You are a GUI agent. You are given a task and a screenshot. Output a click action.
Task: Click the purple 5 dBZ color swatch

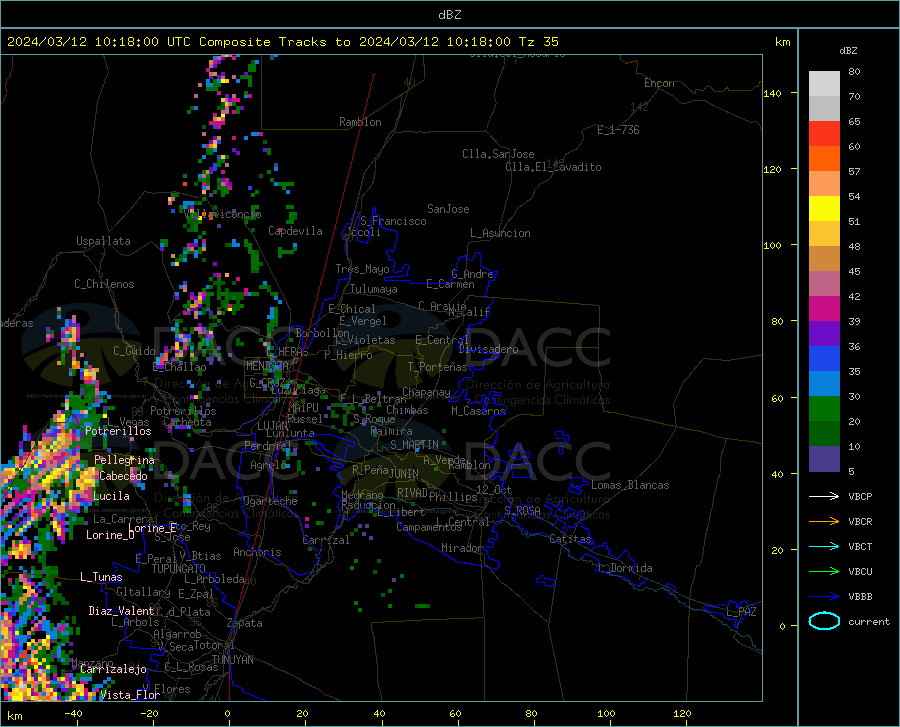[x=824, y=459]
